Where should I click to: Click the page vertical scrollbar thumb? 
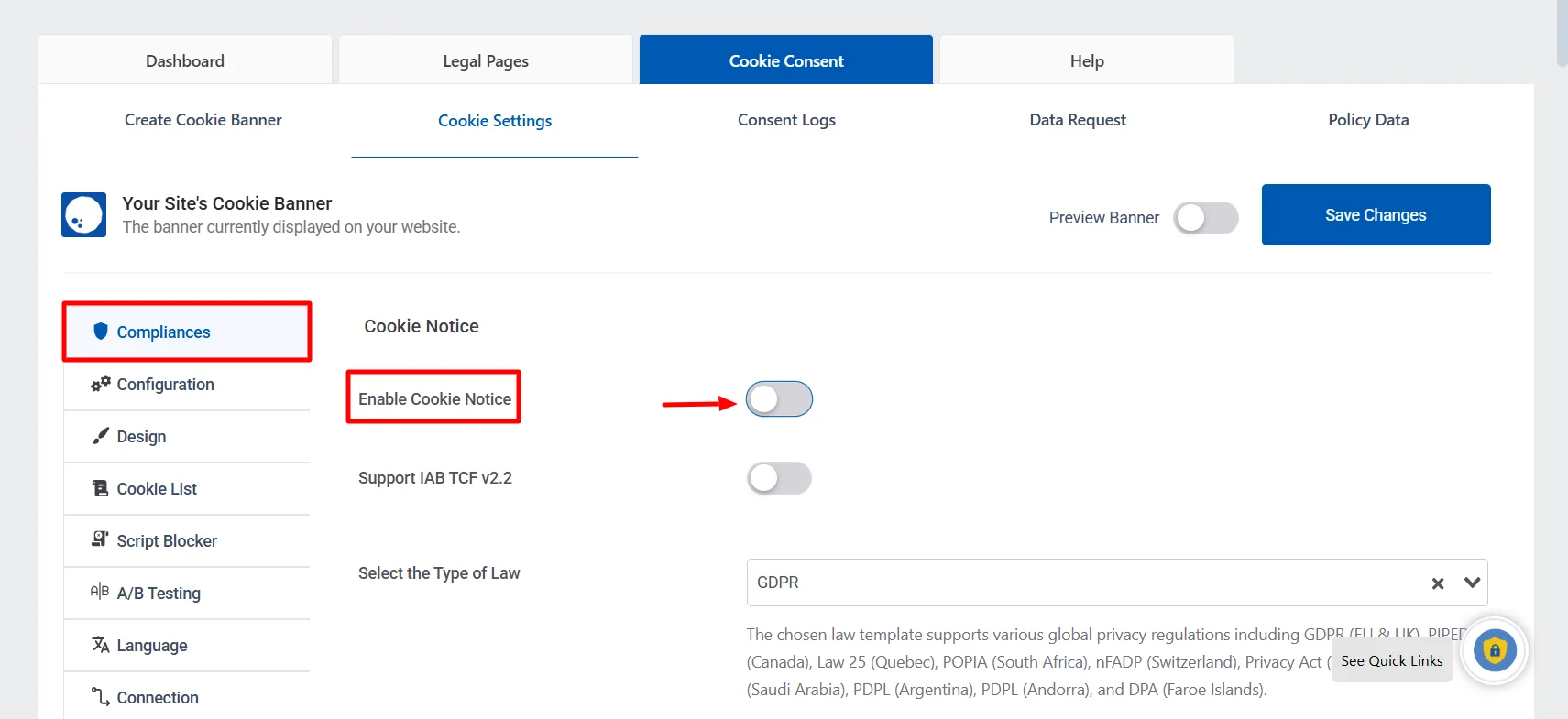coord(1562,32)
